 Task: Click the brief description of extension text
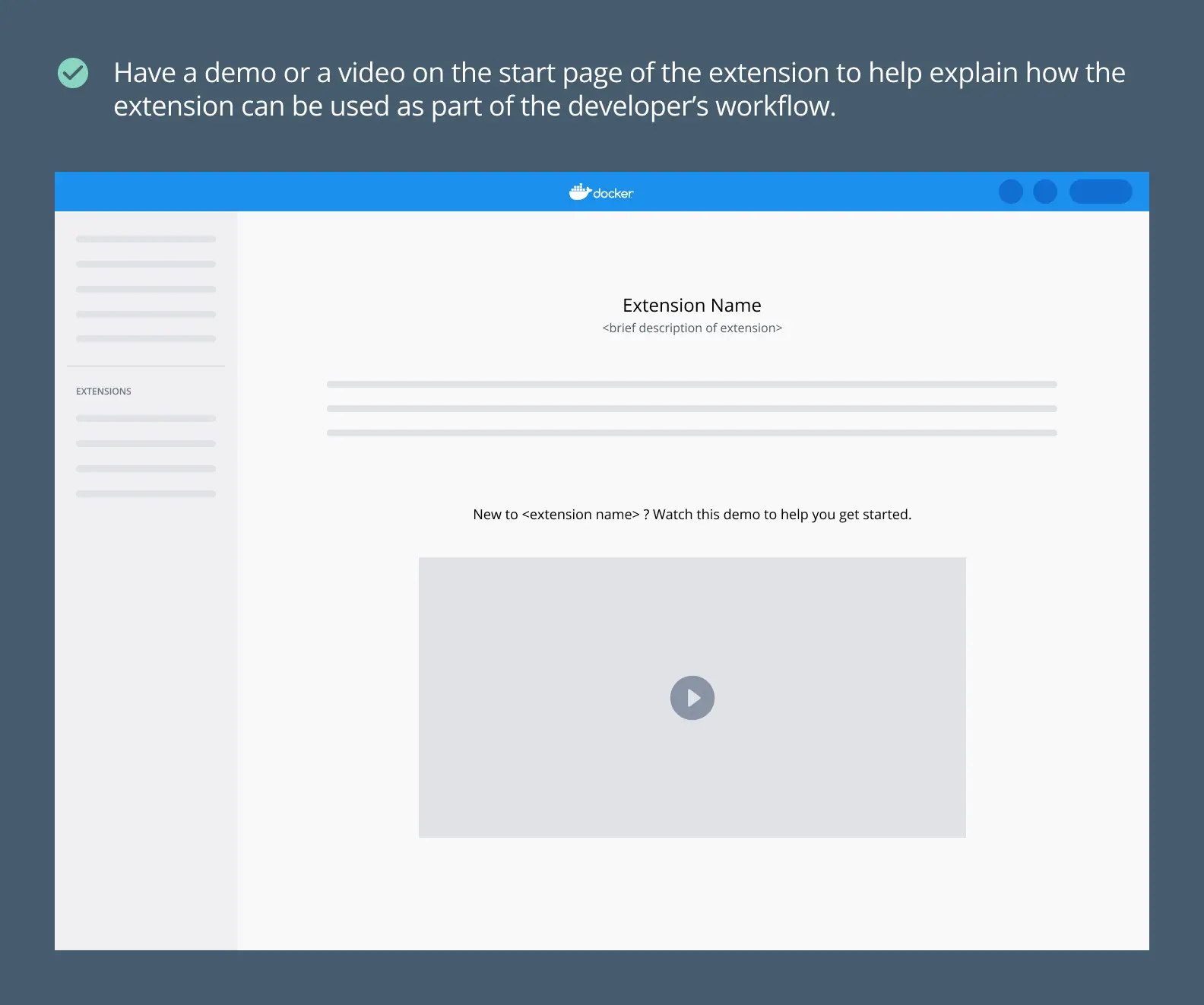[692, 328]
